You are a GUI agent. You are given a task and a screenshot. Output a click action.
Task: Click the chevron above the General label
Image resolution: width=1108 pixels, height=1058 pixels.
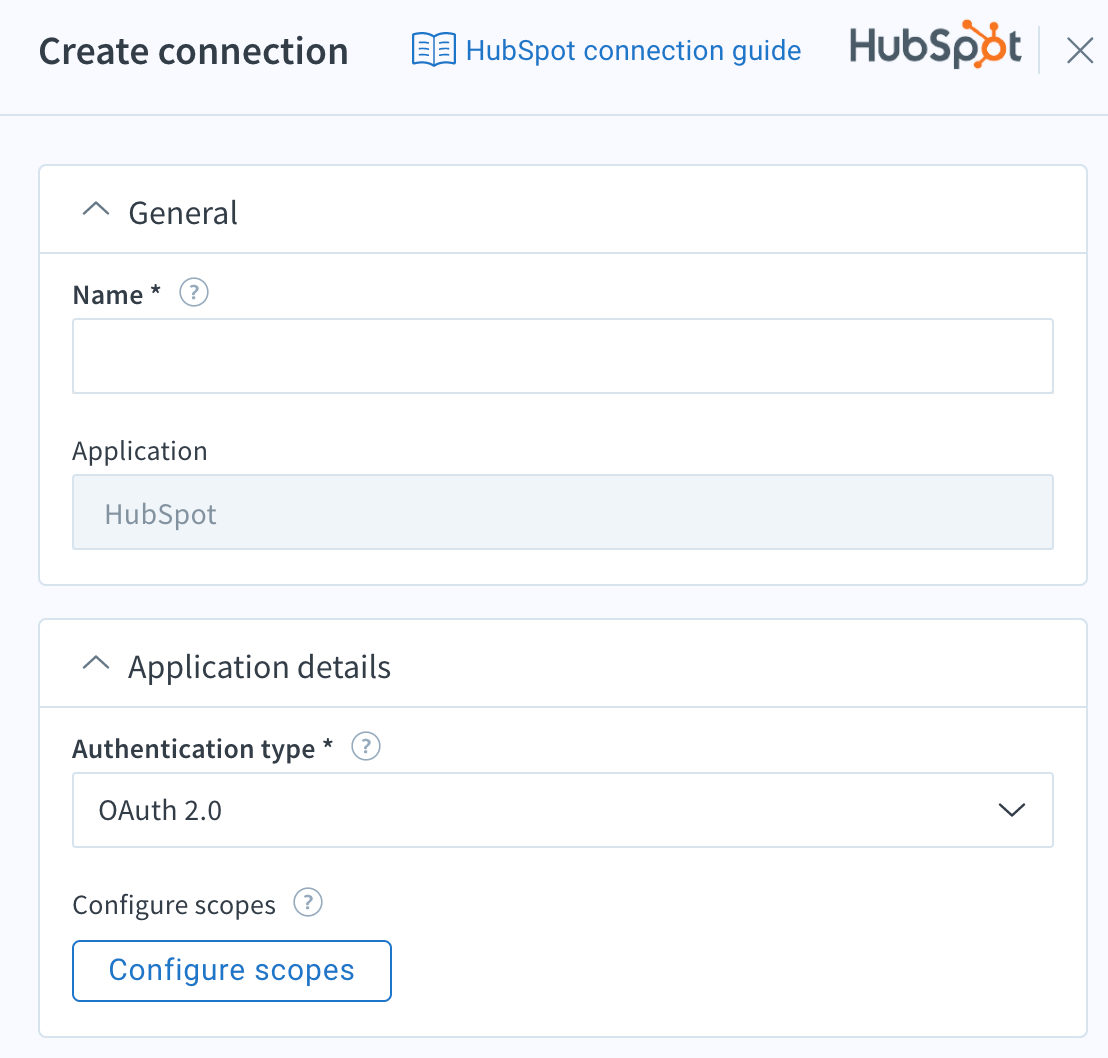click(x=95, y=209)
